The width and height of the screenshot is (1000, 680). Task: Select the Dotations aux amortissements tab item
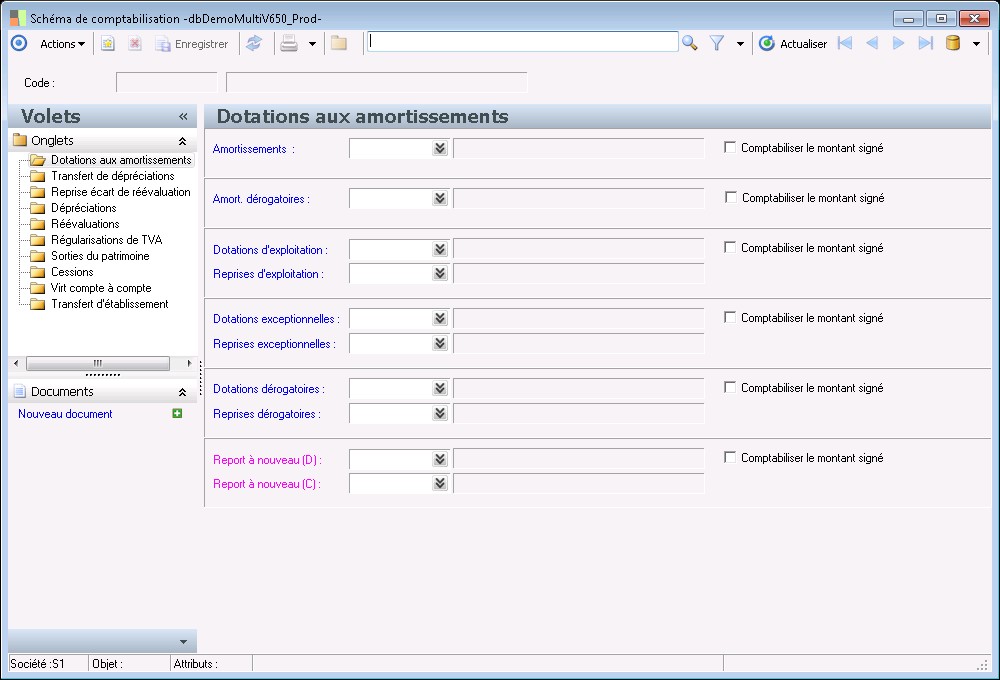[121, 160]
